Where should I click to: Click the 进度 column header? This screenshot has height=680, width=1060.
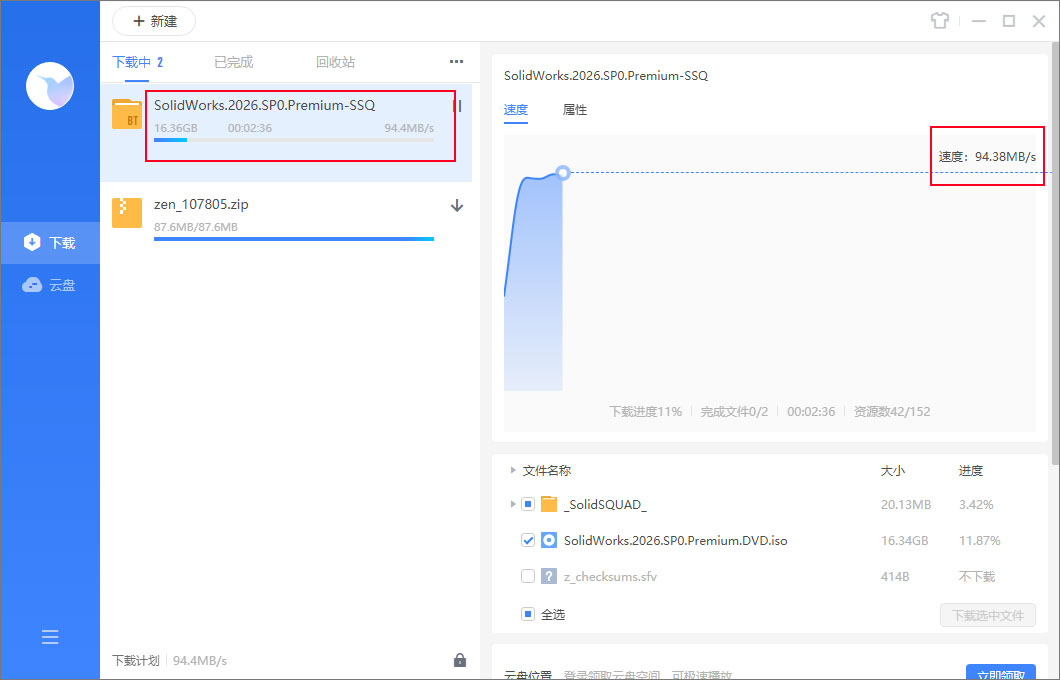point(971,470)
